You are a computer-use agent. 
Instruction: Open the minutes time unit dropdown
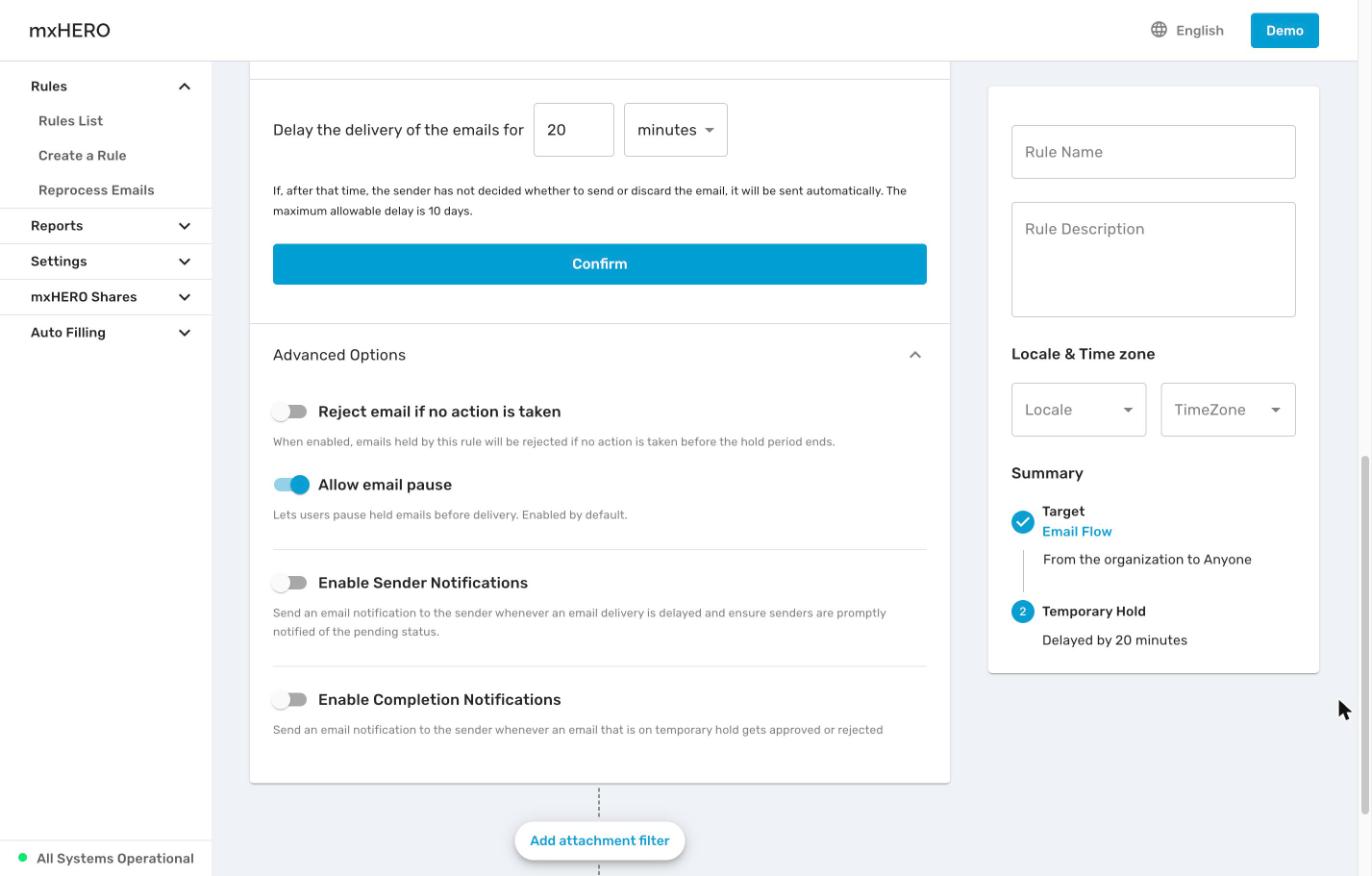coord(676,130)
